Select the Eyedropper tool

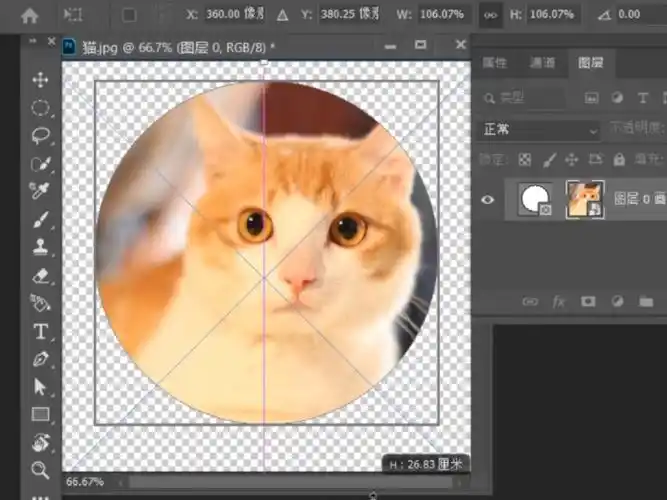click(x=41, y=190)
